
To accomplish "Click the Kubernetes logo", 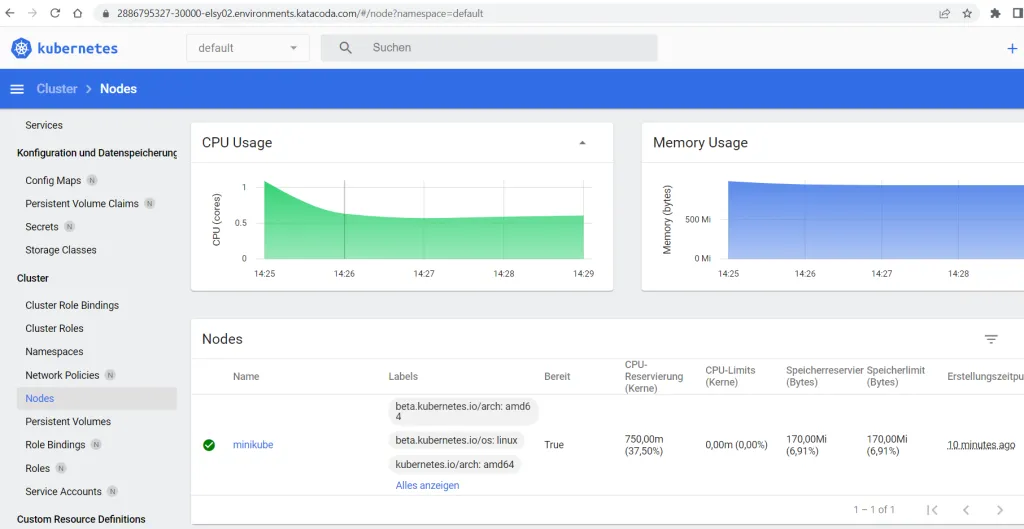I will (64, 48).
